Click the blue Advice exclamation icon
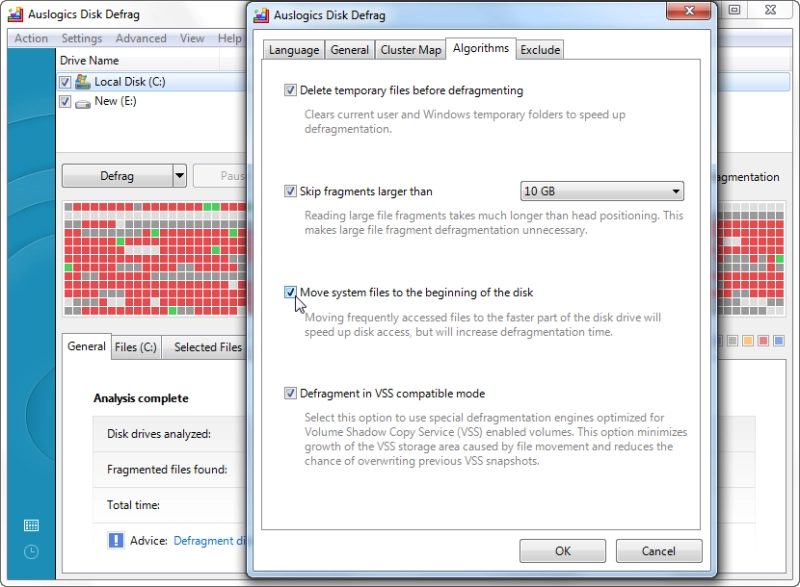The width and height of the screenshot is (800, 587). coord(116,540)
